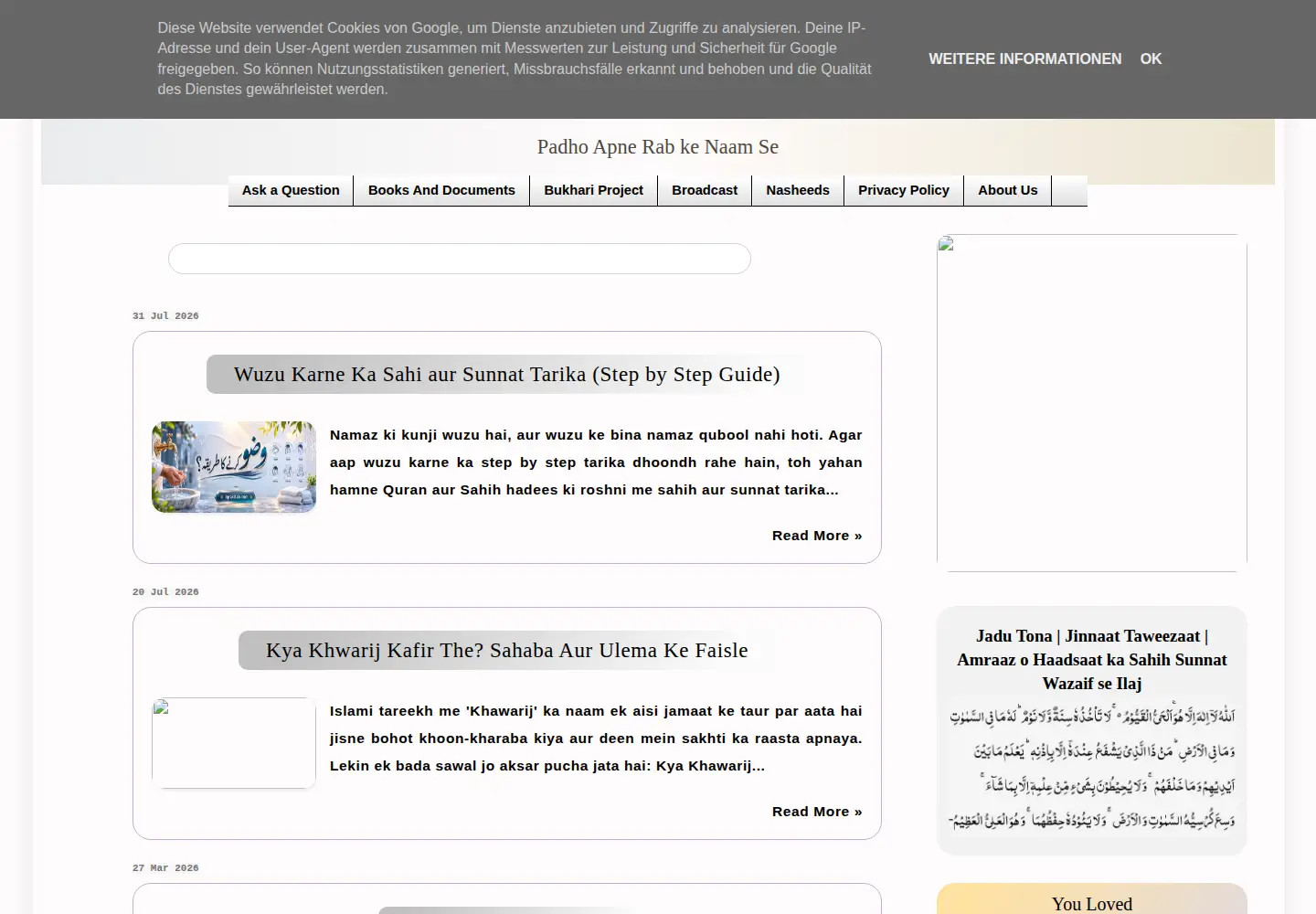The height and width of the screenshot is (914, 1316).
Task: Open the Kya Khwarij Kafir The post title
Action: 507,650
